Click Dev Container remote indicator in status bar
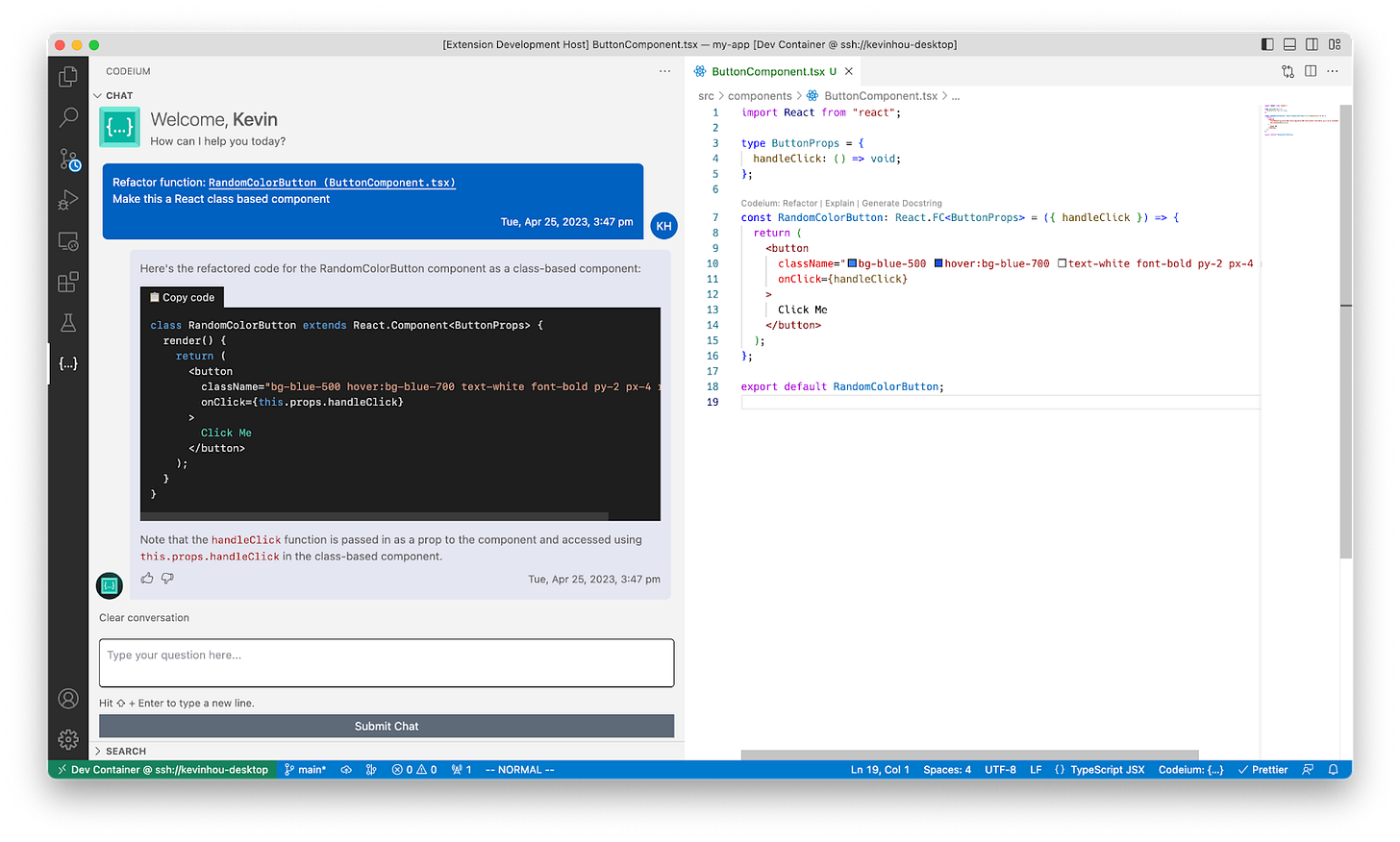The width and height of the screenshot is (1400, 842). point(162,770)
